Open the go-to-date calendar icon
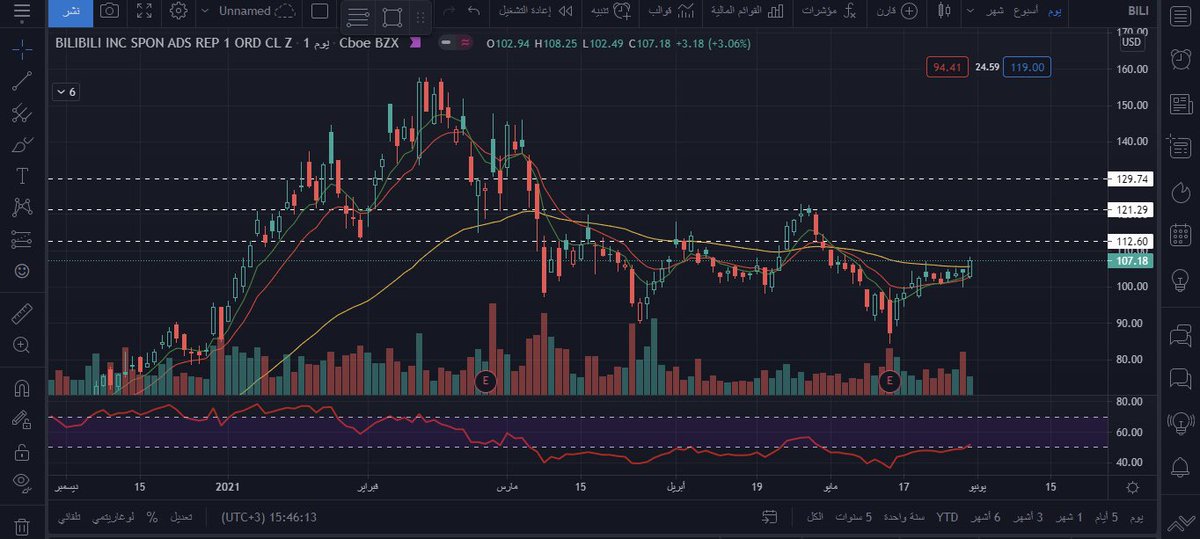The width and height of the screenshot is (1200, 539). tap(769, 517)
